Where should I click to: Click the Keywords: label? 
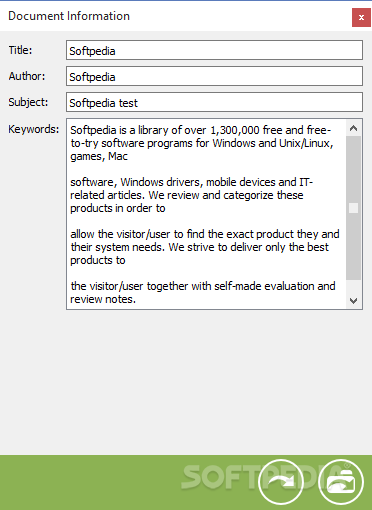coord(33,129)
